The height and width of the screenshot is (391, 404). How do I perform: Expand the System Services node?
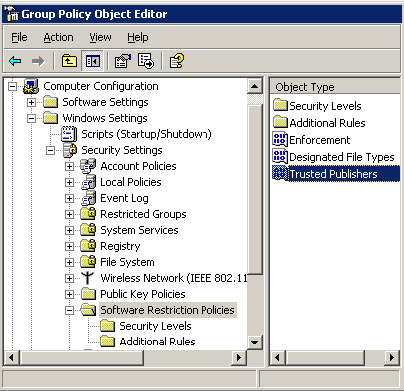[x=69, y=230]
